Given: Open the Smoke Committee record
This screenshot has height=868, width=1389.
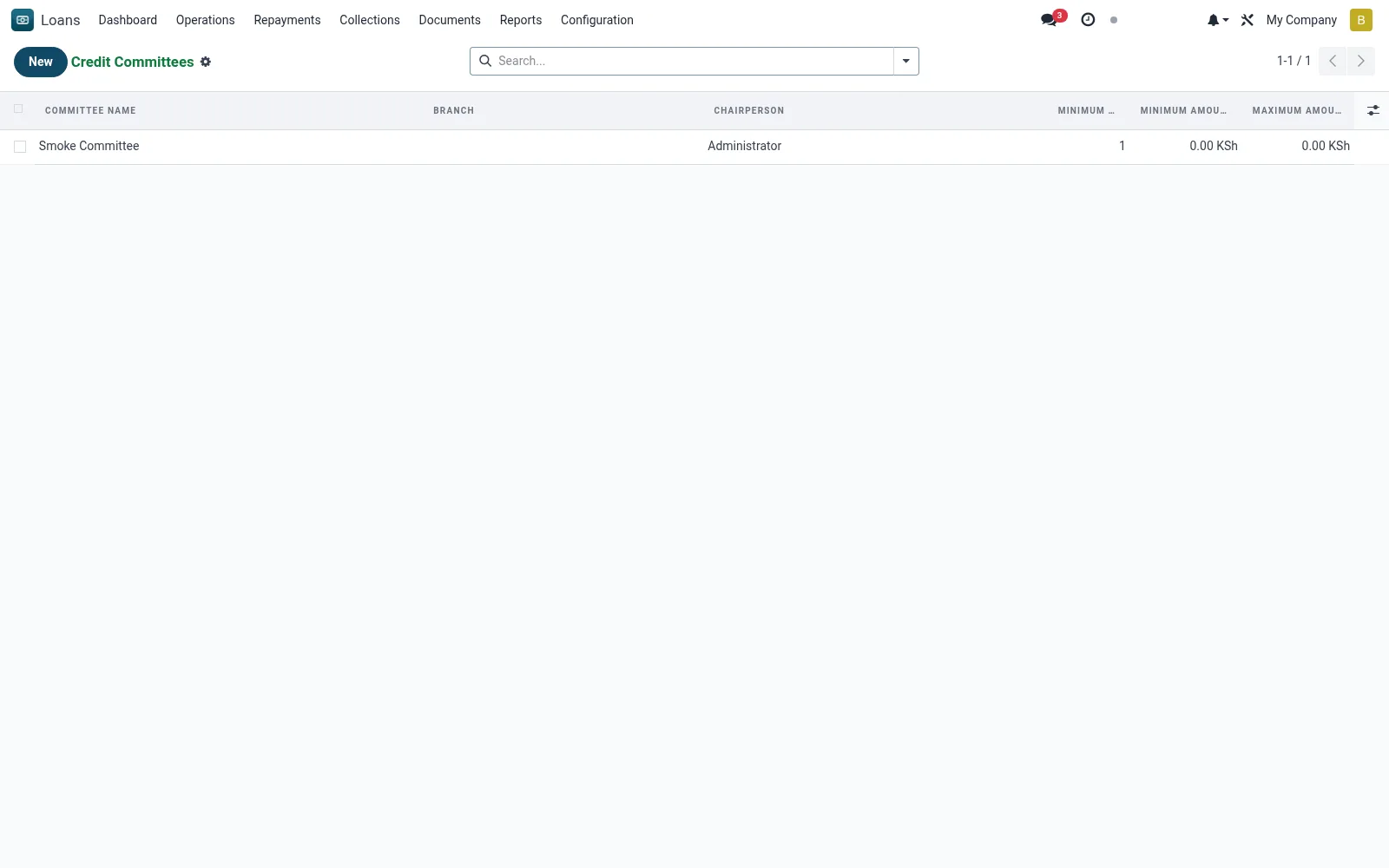Looking at the screenshot, I should coord(89,146).
